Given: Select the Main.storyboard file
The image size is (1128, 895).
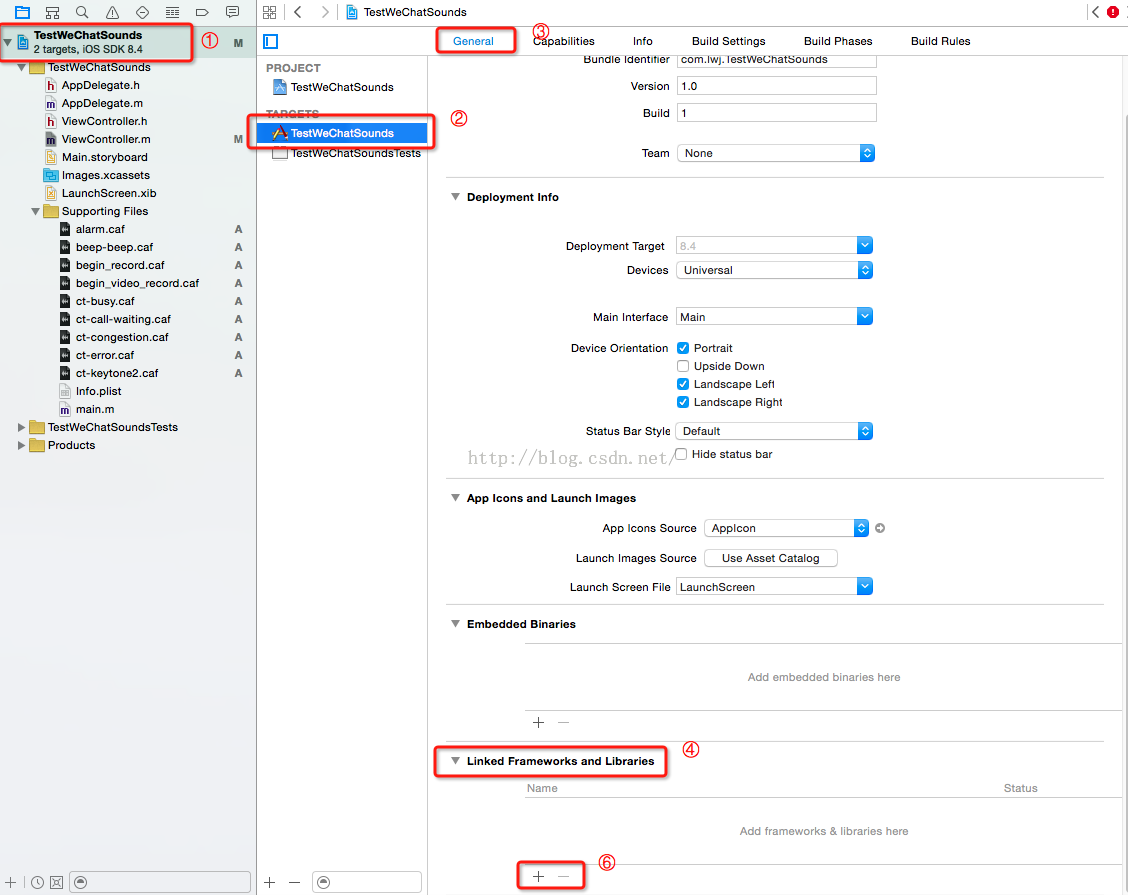Looking at the screenshot, I should 104,158.
